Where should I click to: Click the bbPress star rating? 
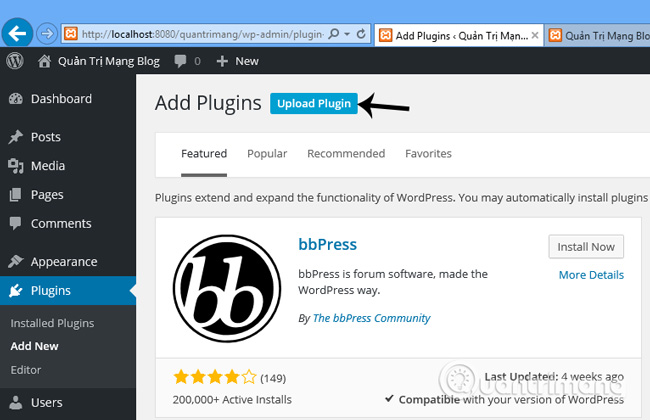[215, 377]
